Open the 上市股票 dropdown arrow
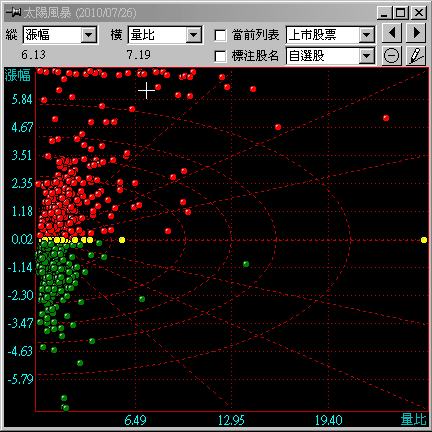Screen dimensions: 432x432 click(366, 35)
